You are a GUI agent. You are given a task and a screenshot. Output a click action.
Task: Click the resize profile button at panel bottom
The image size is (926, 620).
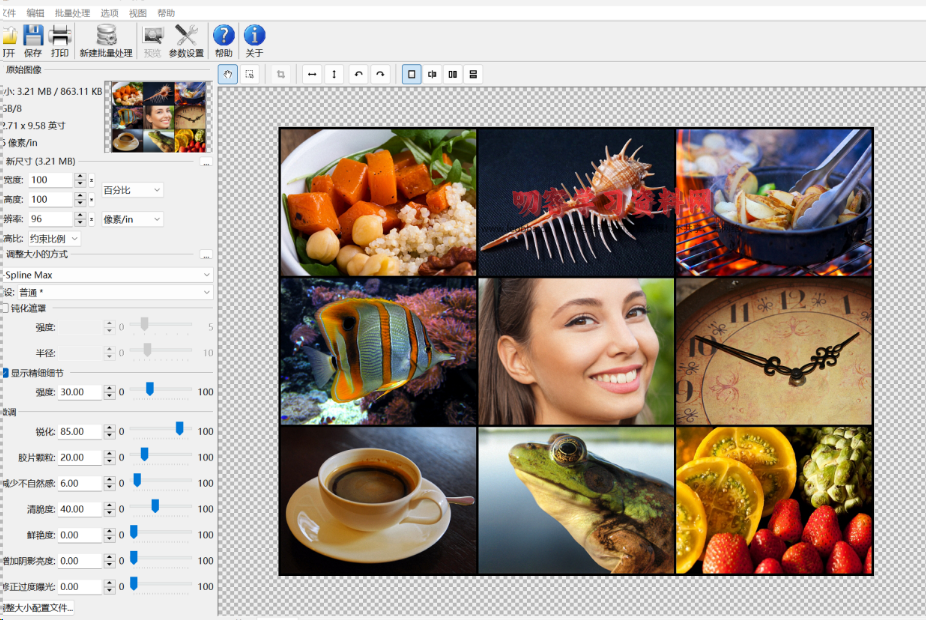point(38,607)
